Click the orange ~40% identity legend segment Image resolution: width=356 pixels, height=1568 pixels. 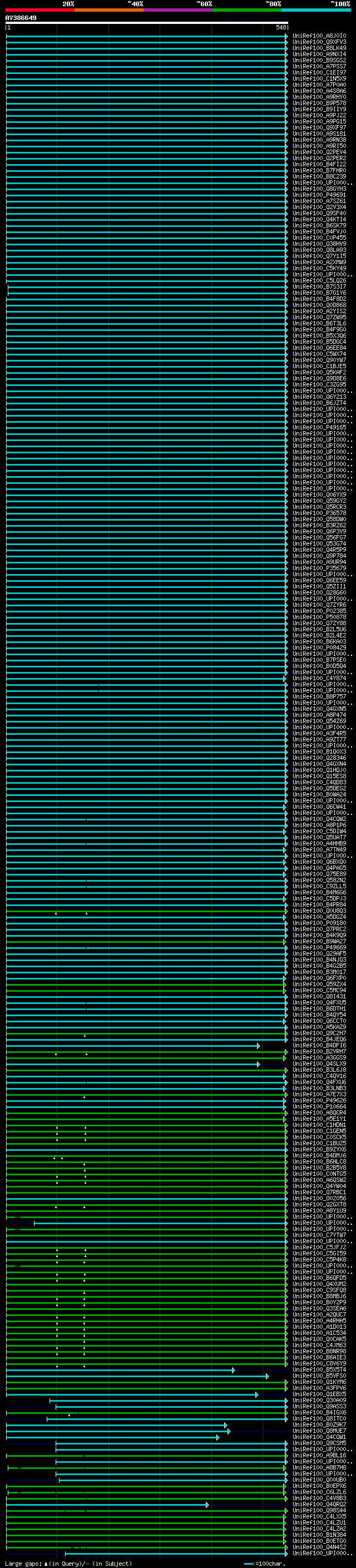[109, 10]
